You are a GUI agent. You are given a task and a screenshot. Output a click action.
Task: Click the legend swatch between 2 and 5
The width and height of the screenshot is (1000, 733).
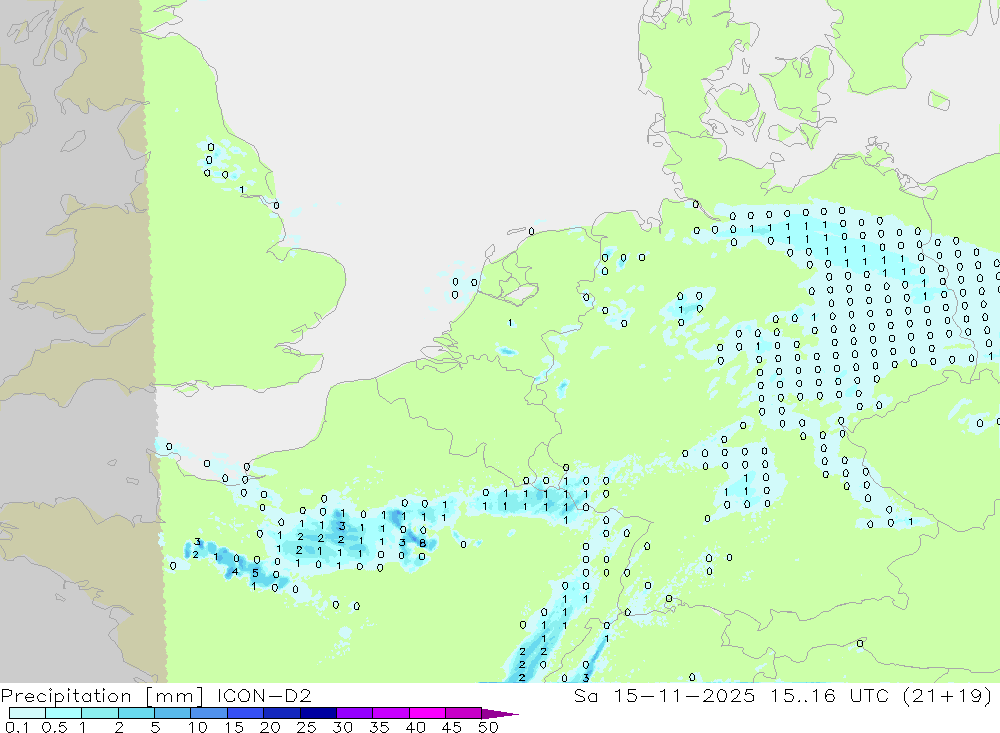point(136,713)
